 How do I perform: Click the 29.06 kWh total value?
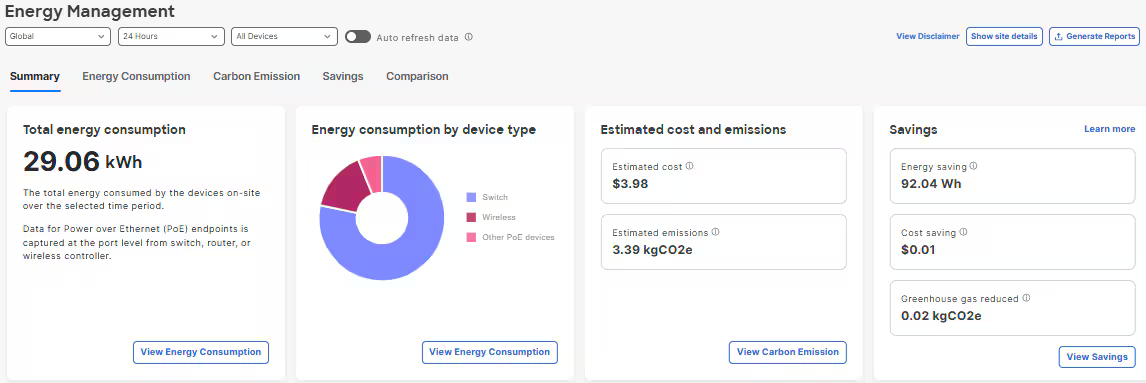83,162
